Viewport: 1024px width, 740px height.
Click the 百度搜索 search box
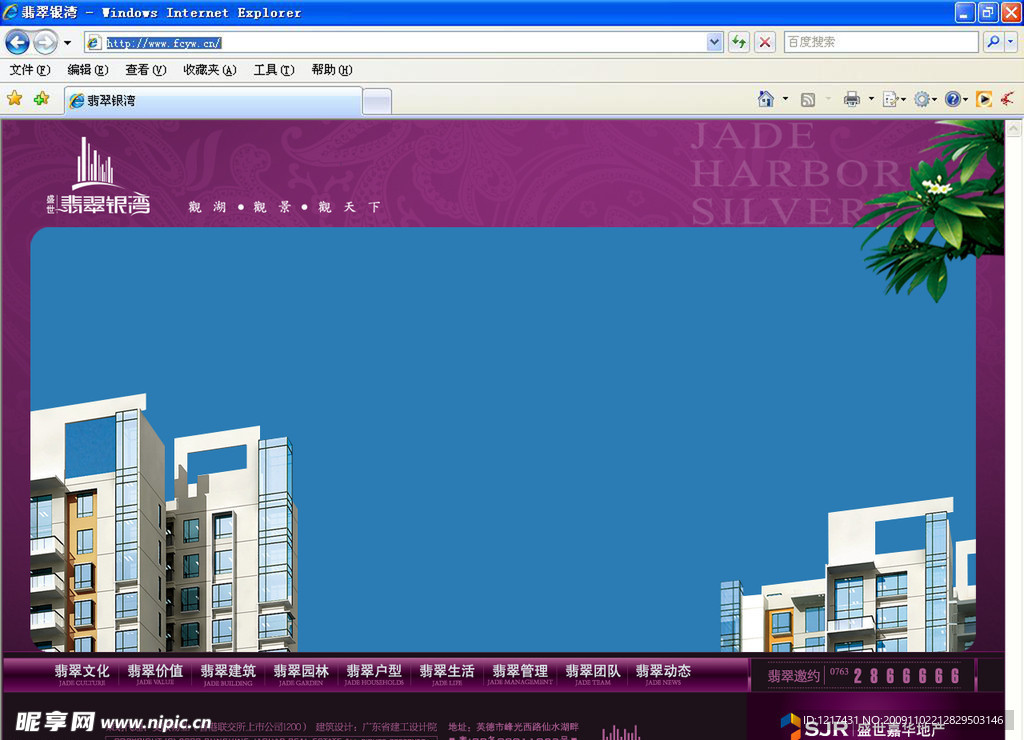tap(880, 42)
